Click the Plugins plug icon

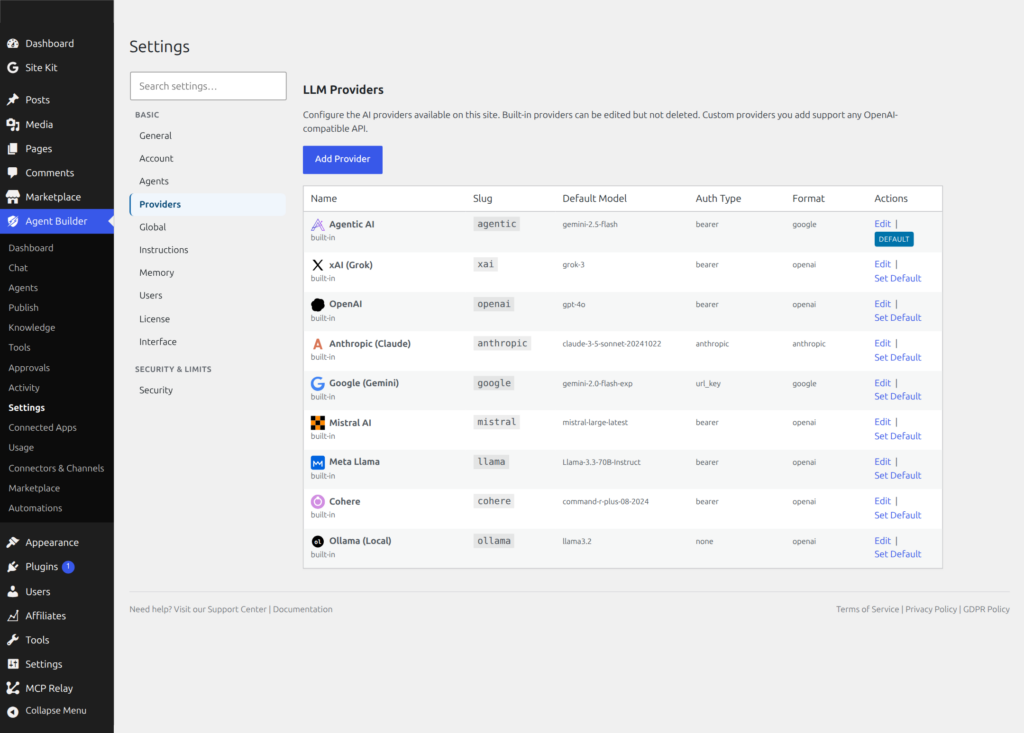tap(13, 567)
